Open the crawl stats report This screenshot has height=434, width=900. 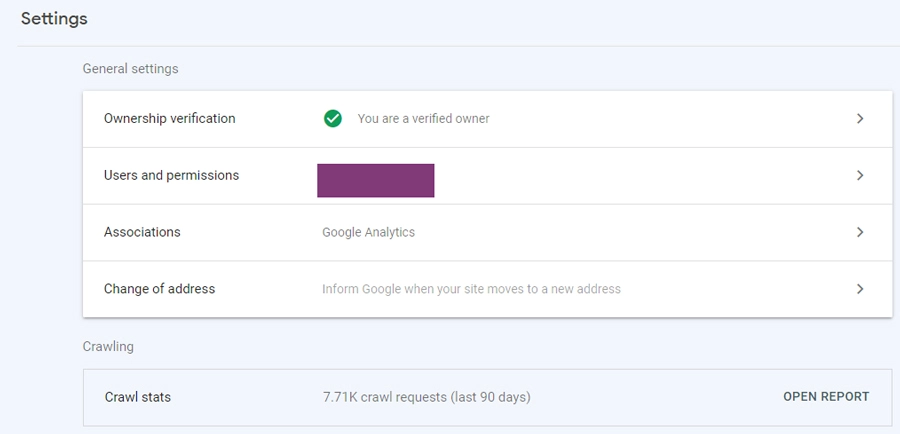(826, 397)
